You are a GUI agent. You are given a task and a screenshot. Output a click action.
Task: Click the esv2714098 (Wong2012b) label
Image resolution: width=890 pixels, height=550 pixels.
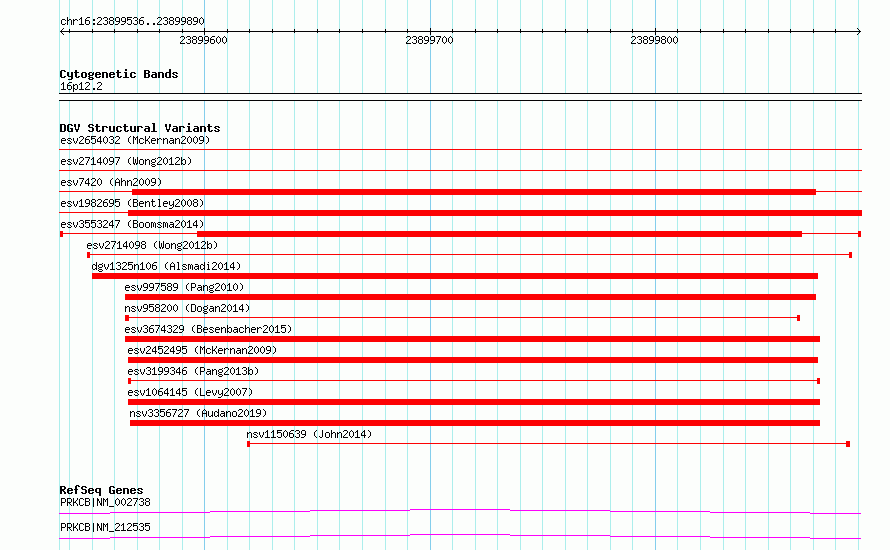(x=152, y=245)
